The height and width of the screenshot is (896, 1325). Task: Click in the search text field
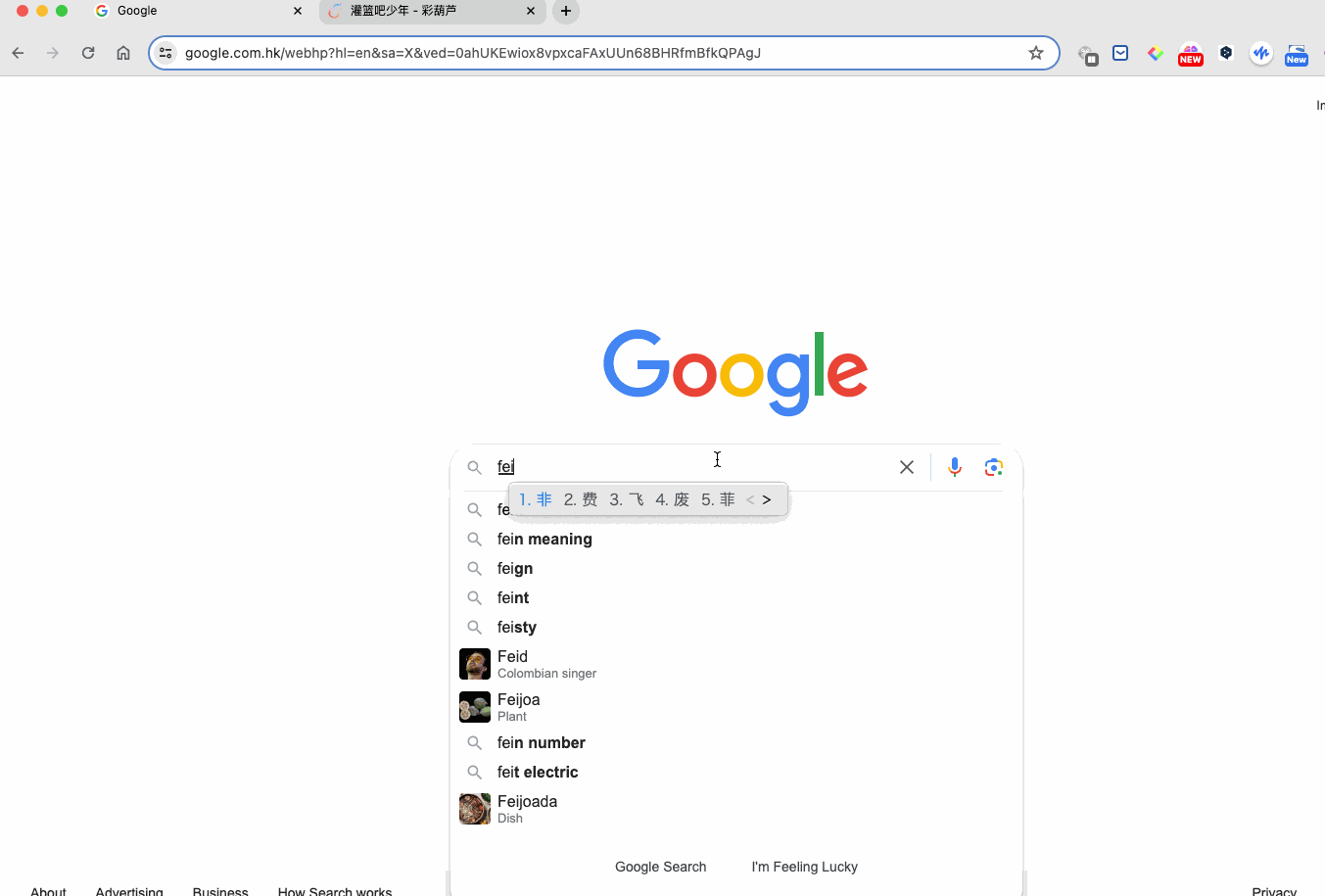tap(690, 467)
